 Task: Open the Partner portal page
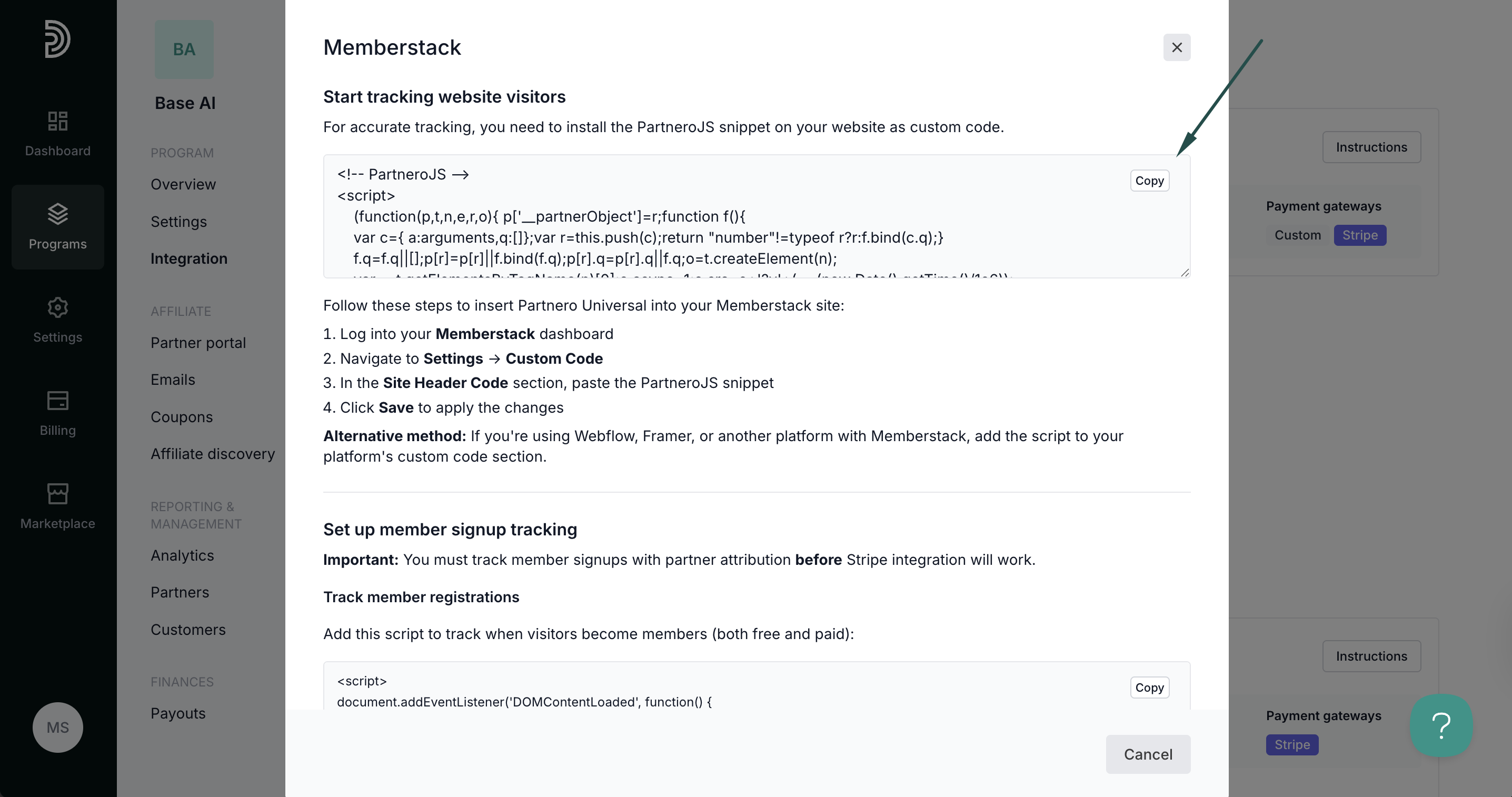pos(198,343)
